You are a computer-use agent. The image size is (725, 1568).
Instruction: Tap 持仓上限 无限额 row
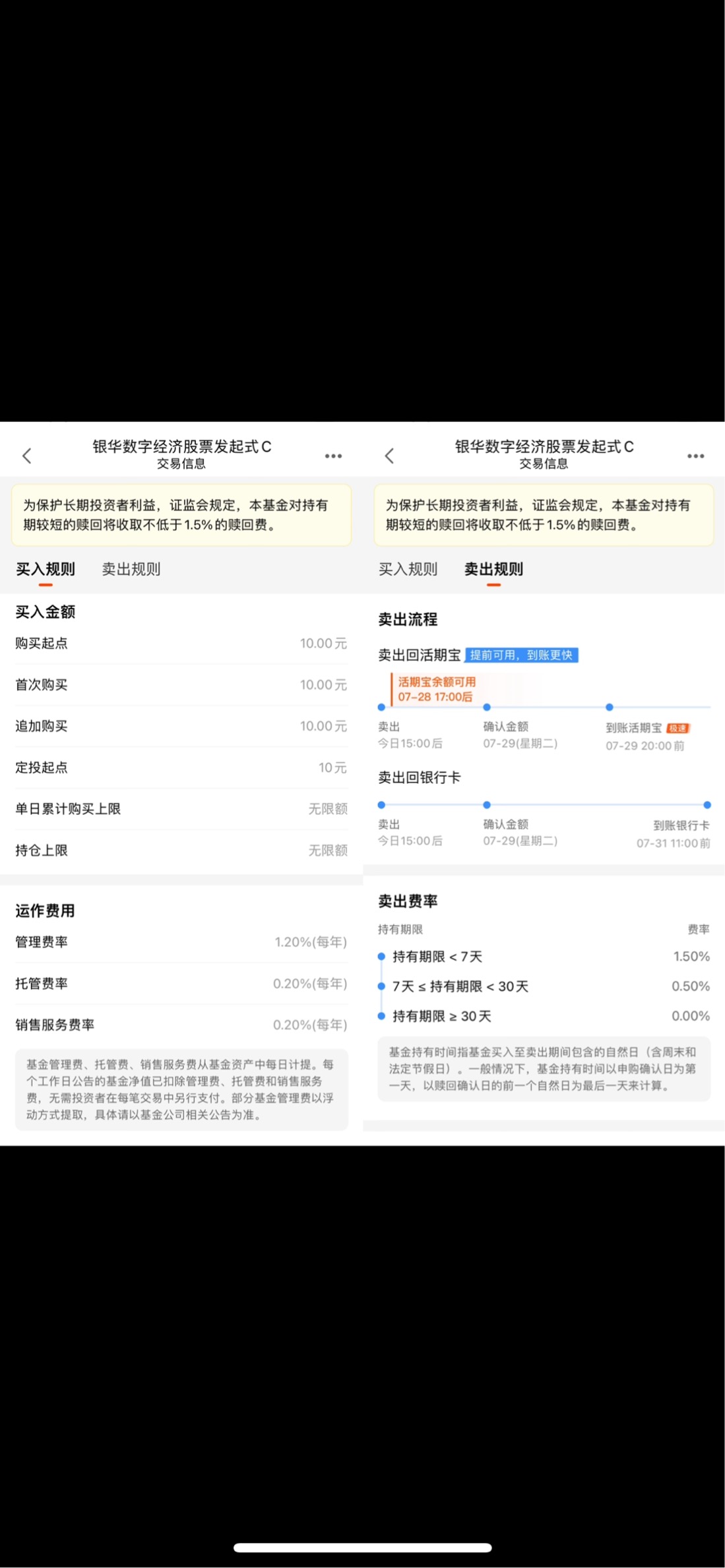[x=181, y=851]
